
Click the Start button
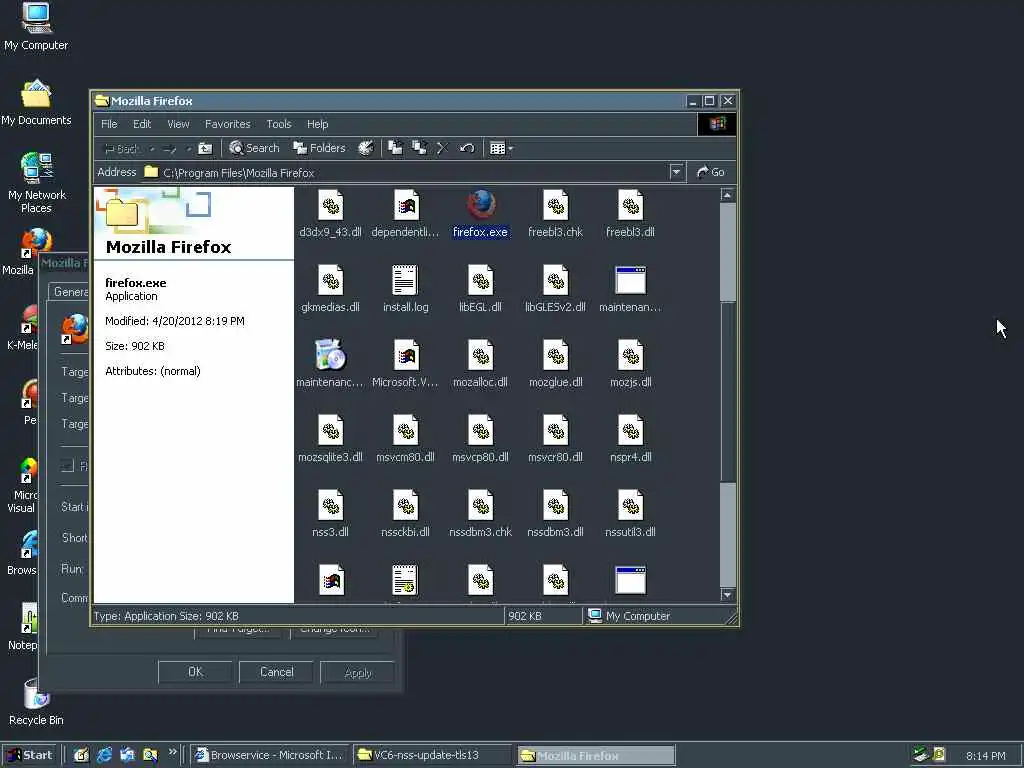click(29, 755)
